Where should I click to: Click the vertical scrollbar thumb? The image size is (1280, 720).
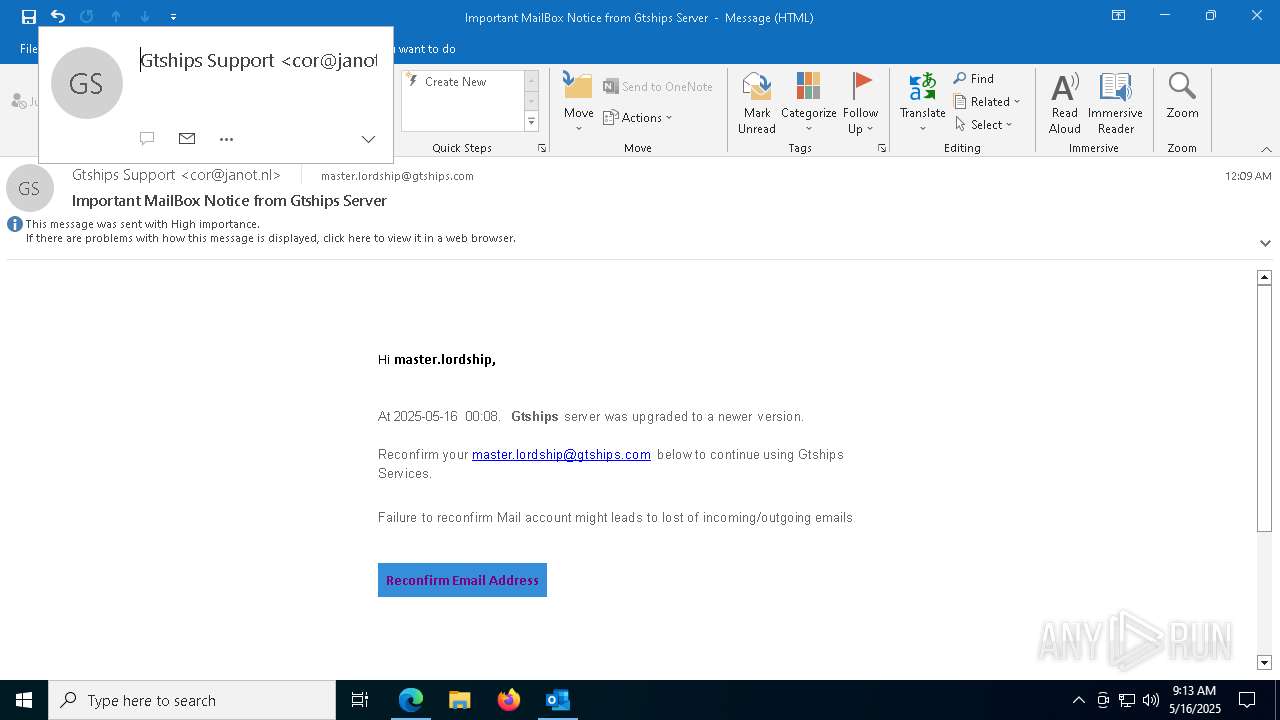coord(1264,408)
